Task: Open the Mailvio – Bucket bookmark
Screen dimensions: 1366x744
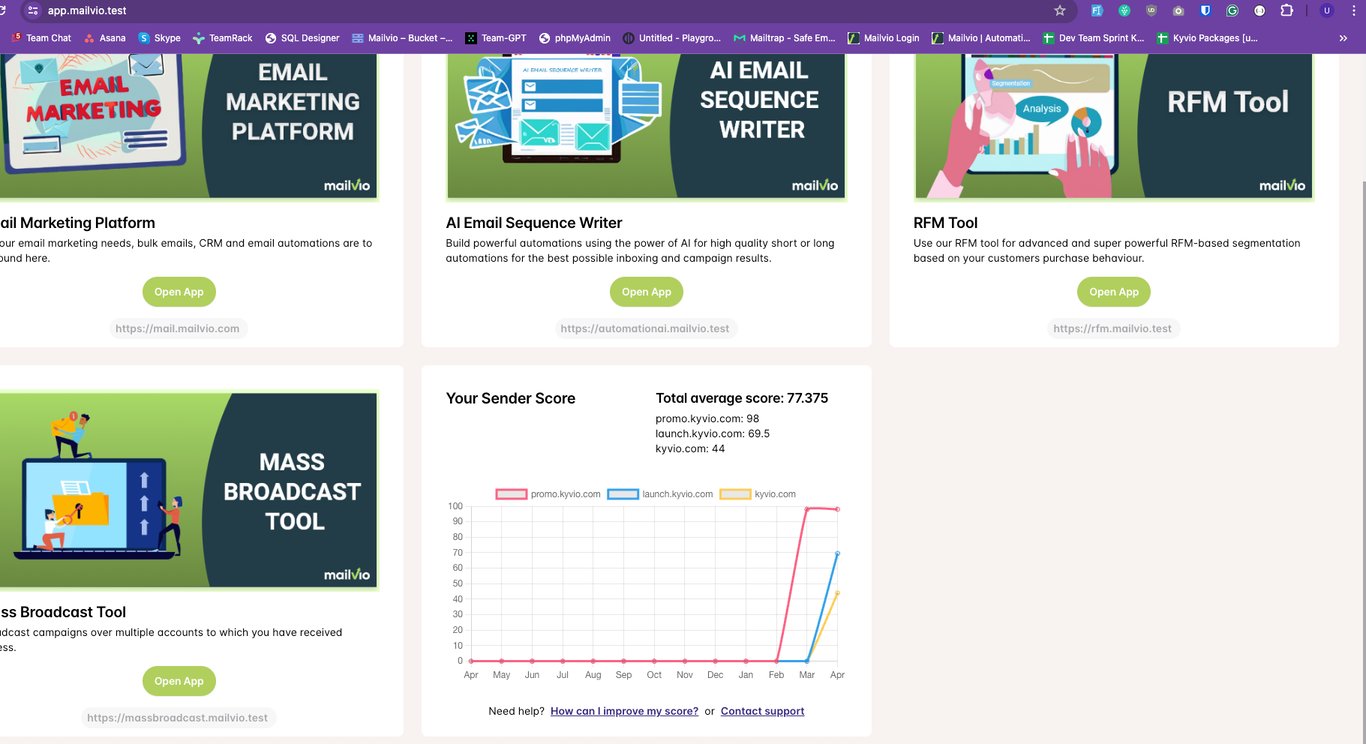Action: (x=402, y=38)
